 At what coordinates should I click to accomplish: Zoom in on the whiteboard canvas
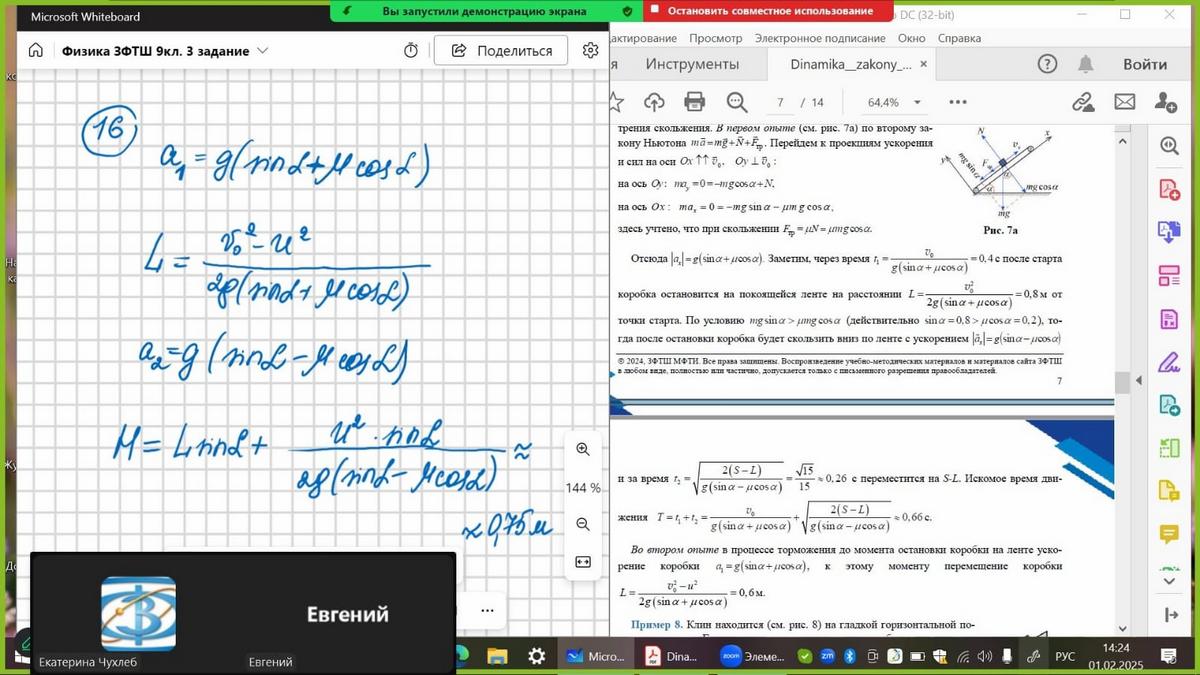point(583,450)
